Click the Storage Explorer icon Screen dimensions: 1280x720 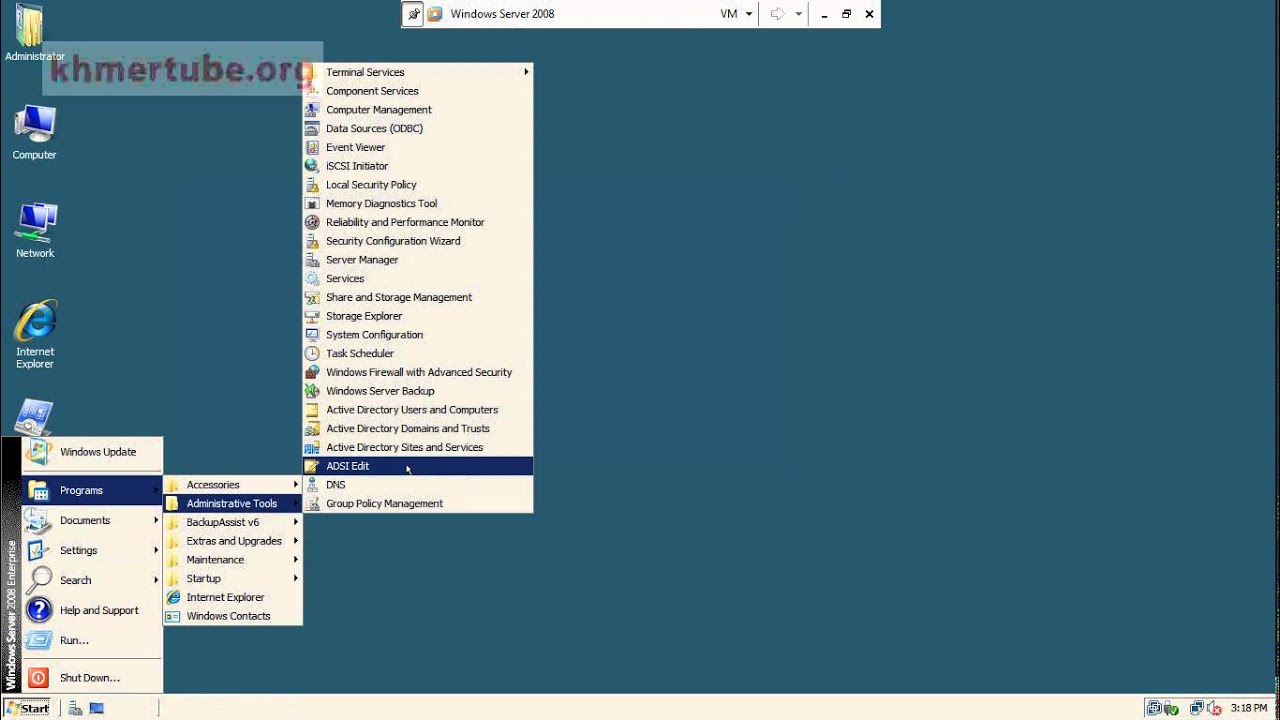[312, 316]
